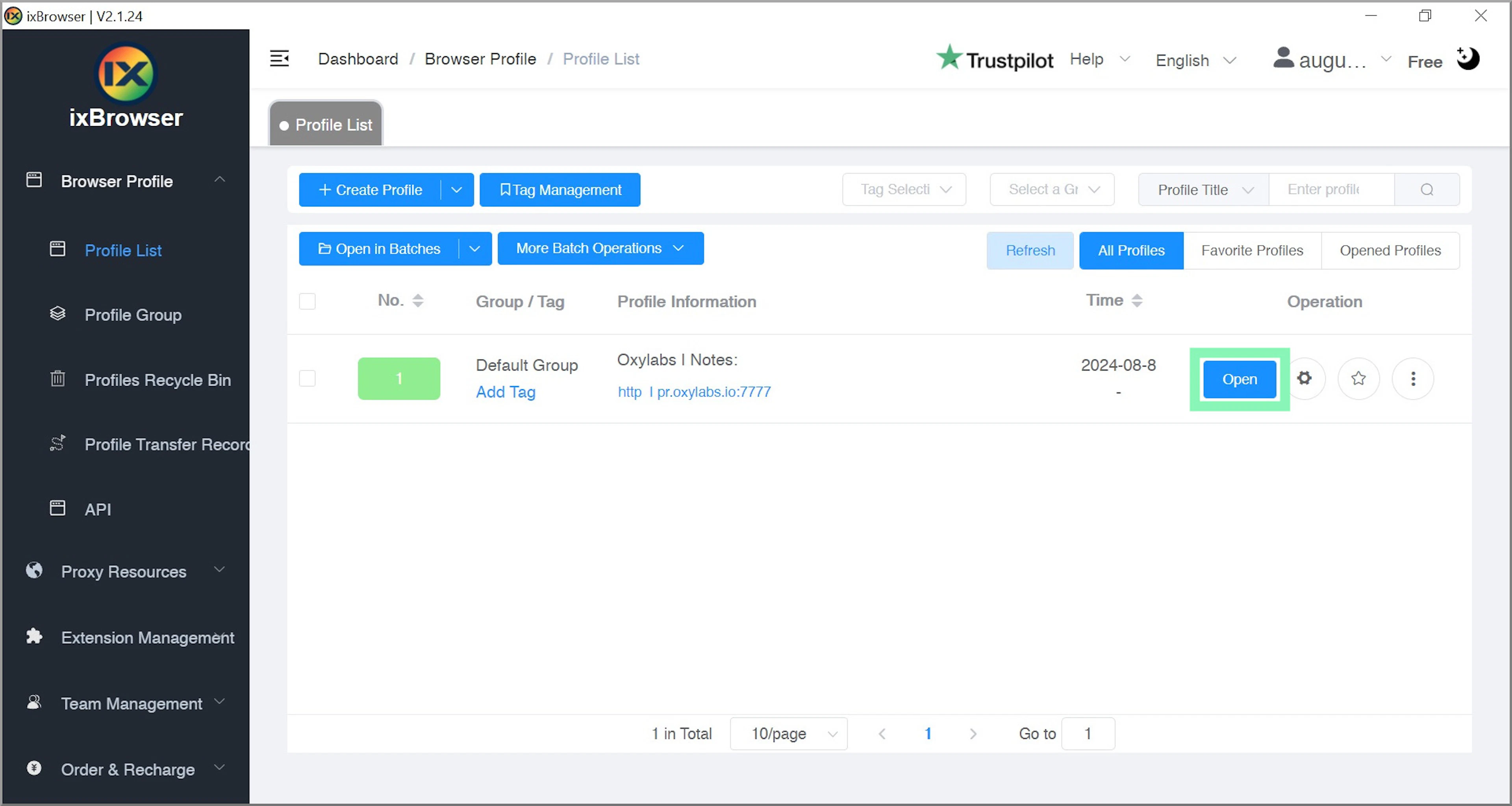Switch to All Profiles filter tab

tap(1131, 251)
